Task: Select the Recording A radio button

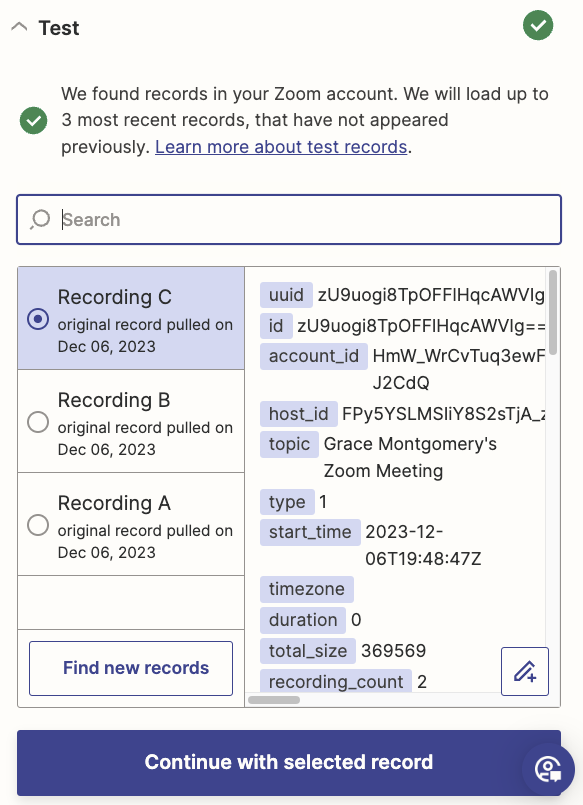Action: (x=38, y=525)
